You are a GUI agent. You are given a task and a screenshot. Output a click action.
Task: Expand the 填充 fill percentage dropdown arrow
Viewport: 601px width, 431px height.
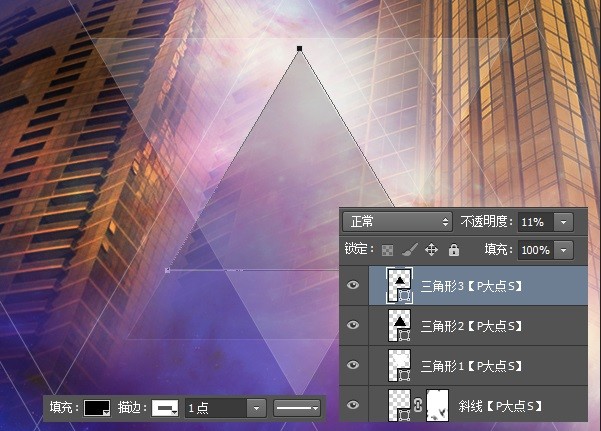point(563,250)
